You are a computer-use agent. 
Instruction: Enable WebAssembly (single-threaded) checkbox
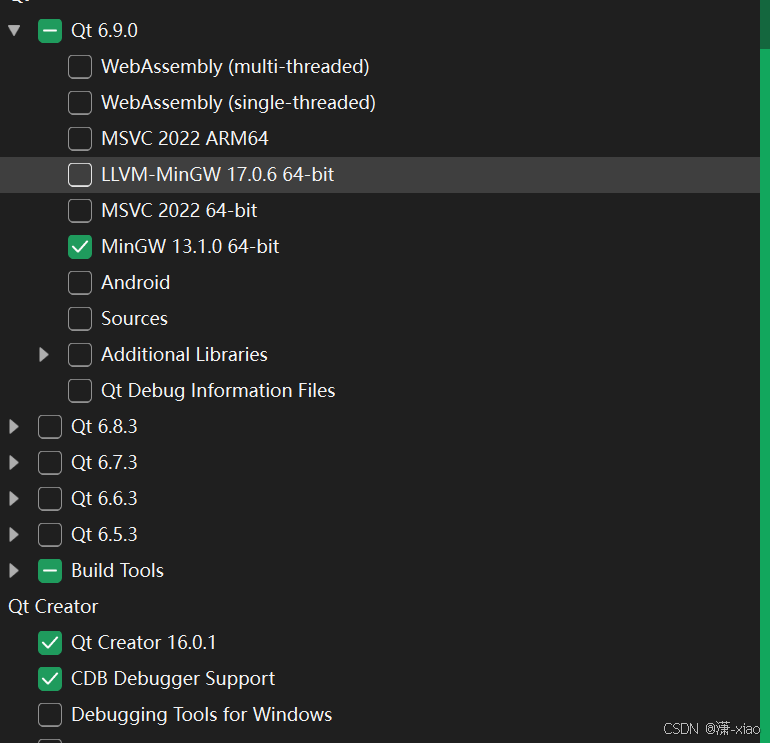tap(80, 103)
